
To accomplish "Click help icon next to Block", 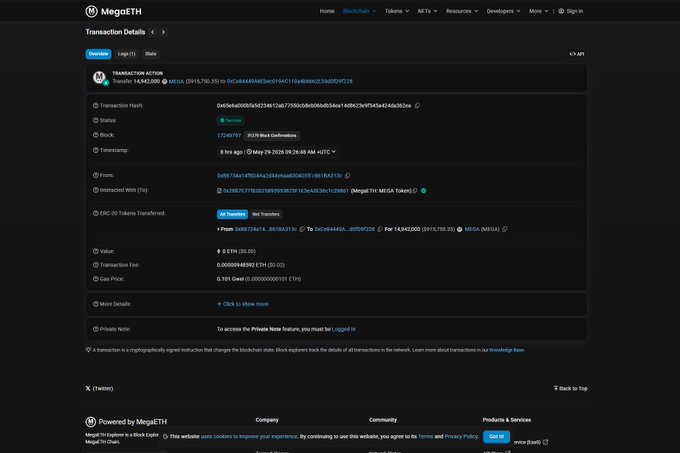I will coord(95,135).
